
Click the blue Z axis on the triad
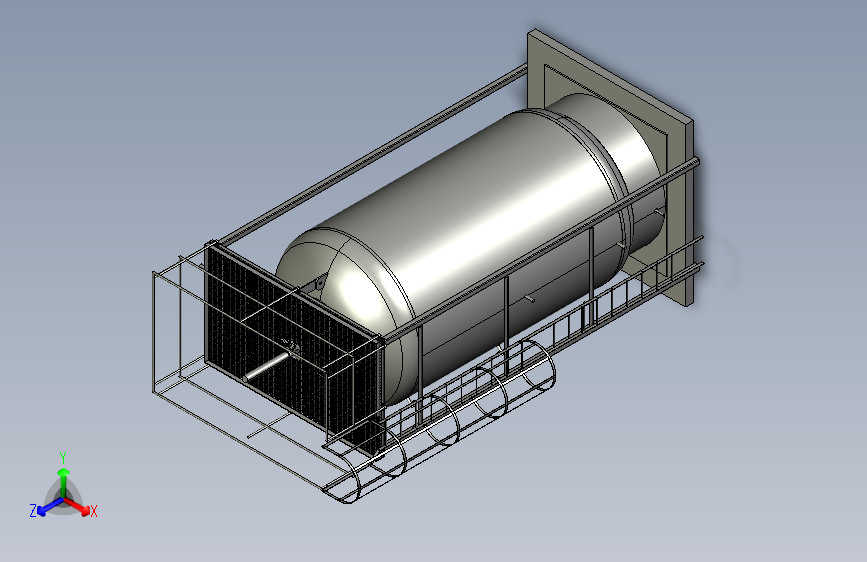[x=47, y=507]
